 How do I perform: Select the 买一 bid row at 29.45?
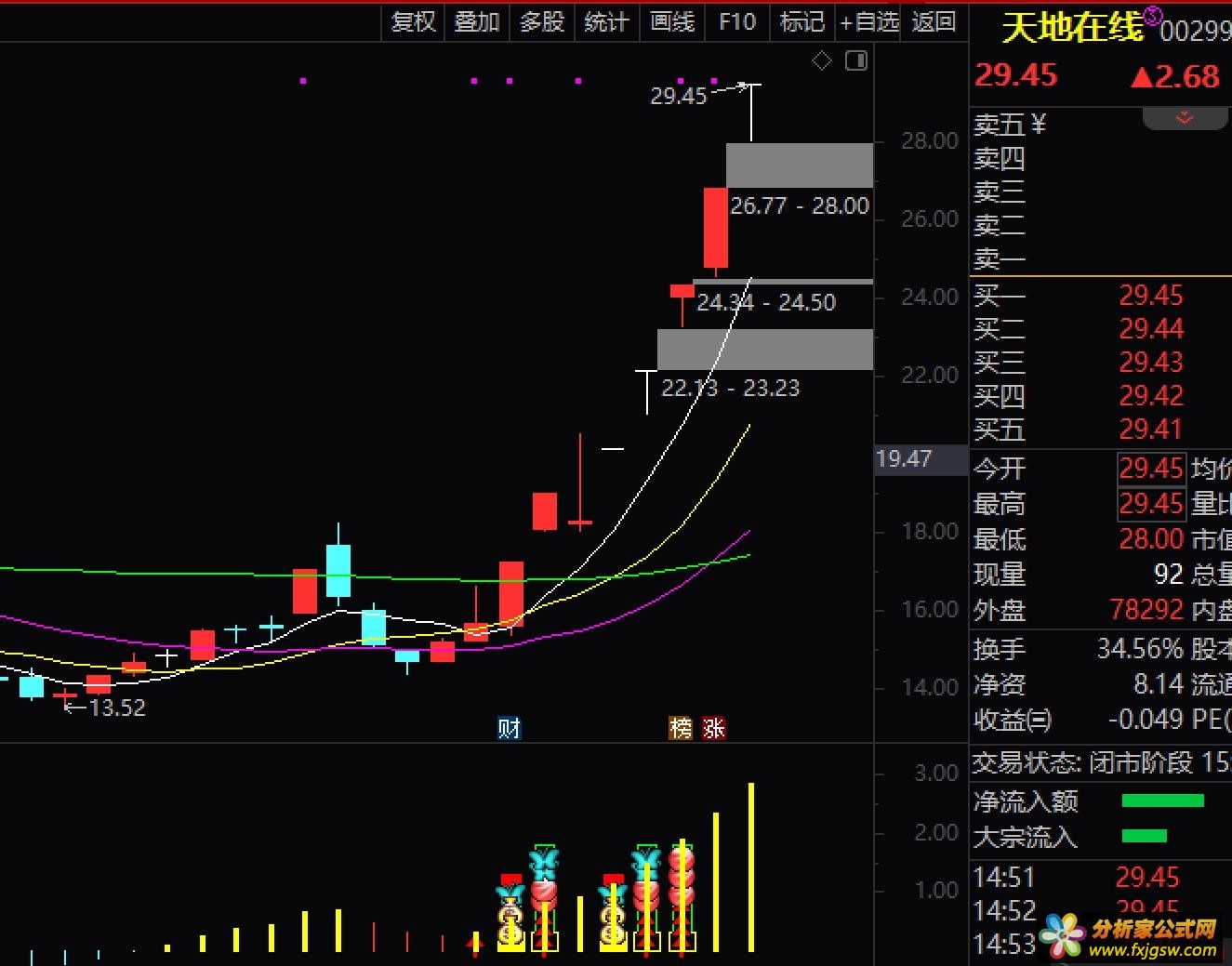coord(1101,296)
